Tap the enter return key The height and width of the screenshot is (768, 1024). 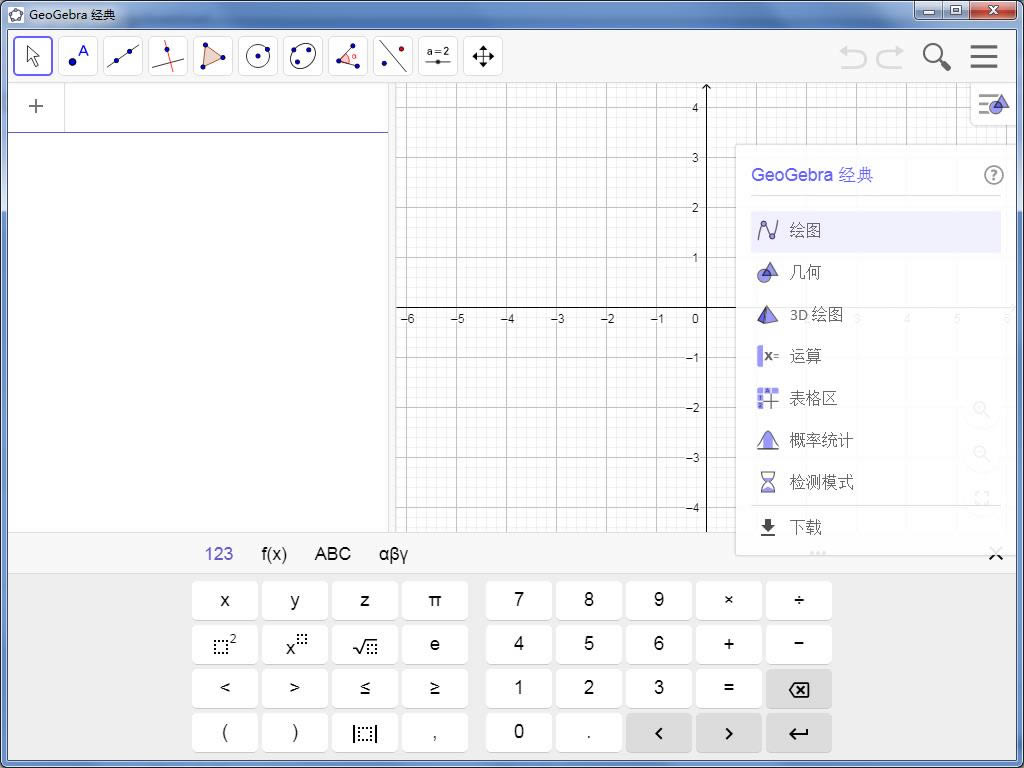(x=799, y=733)
